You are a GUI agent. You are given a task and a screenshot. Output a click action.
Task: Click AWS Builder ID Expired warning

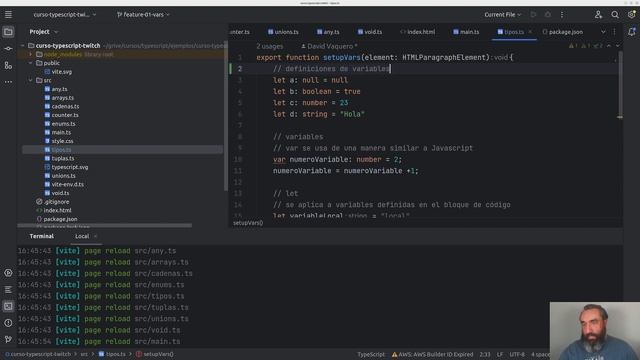pos(433,354)
